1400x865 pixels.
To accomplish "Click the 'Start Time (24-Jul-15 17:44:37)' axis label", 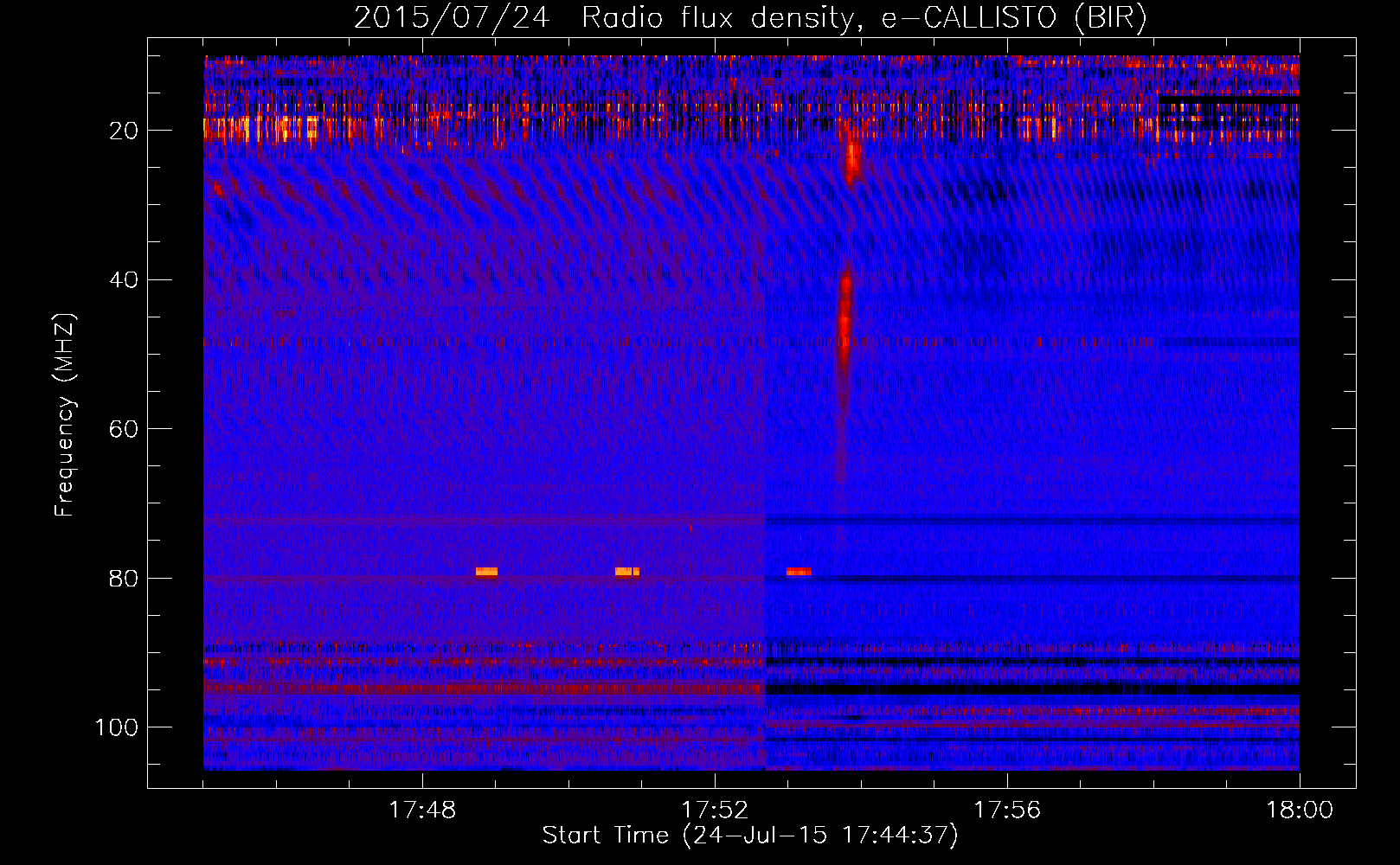I will [x=750, y=836].
